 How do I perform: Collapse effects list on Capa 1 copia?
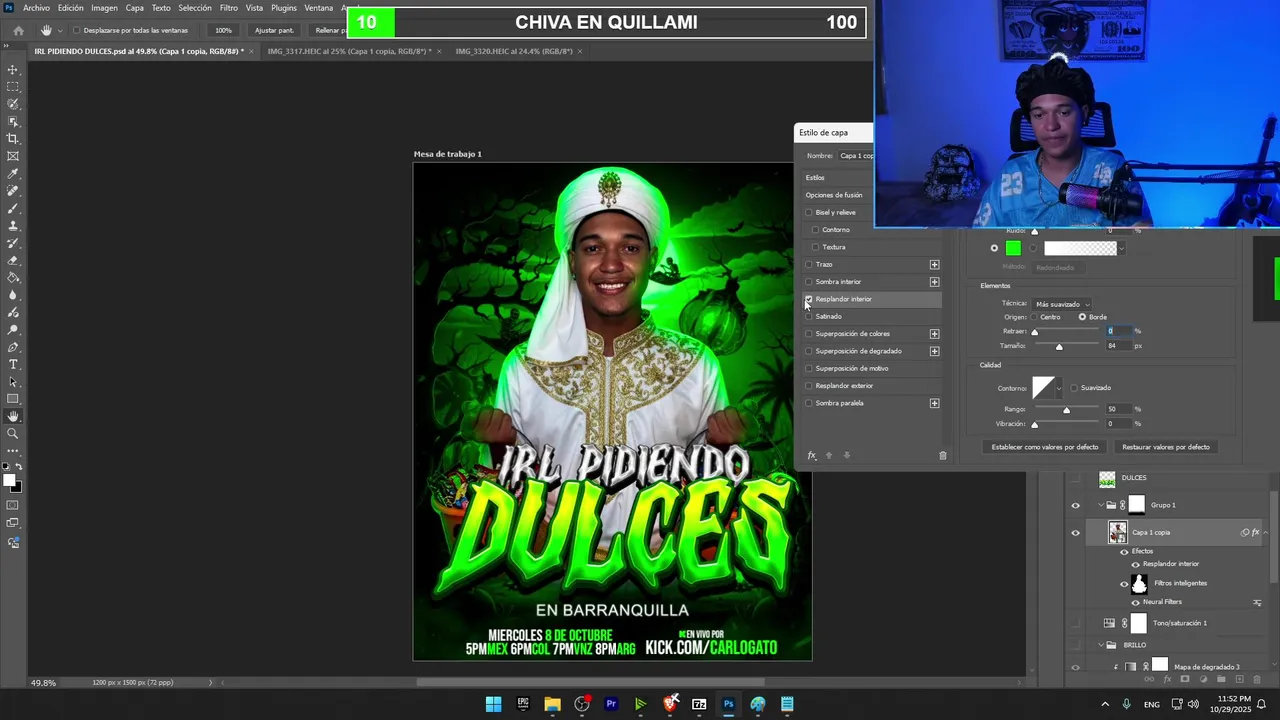[1265, 533]
